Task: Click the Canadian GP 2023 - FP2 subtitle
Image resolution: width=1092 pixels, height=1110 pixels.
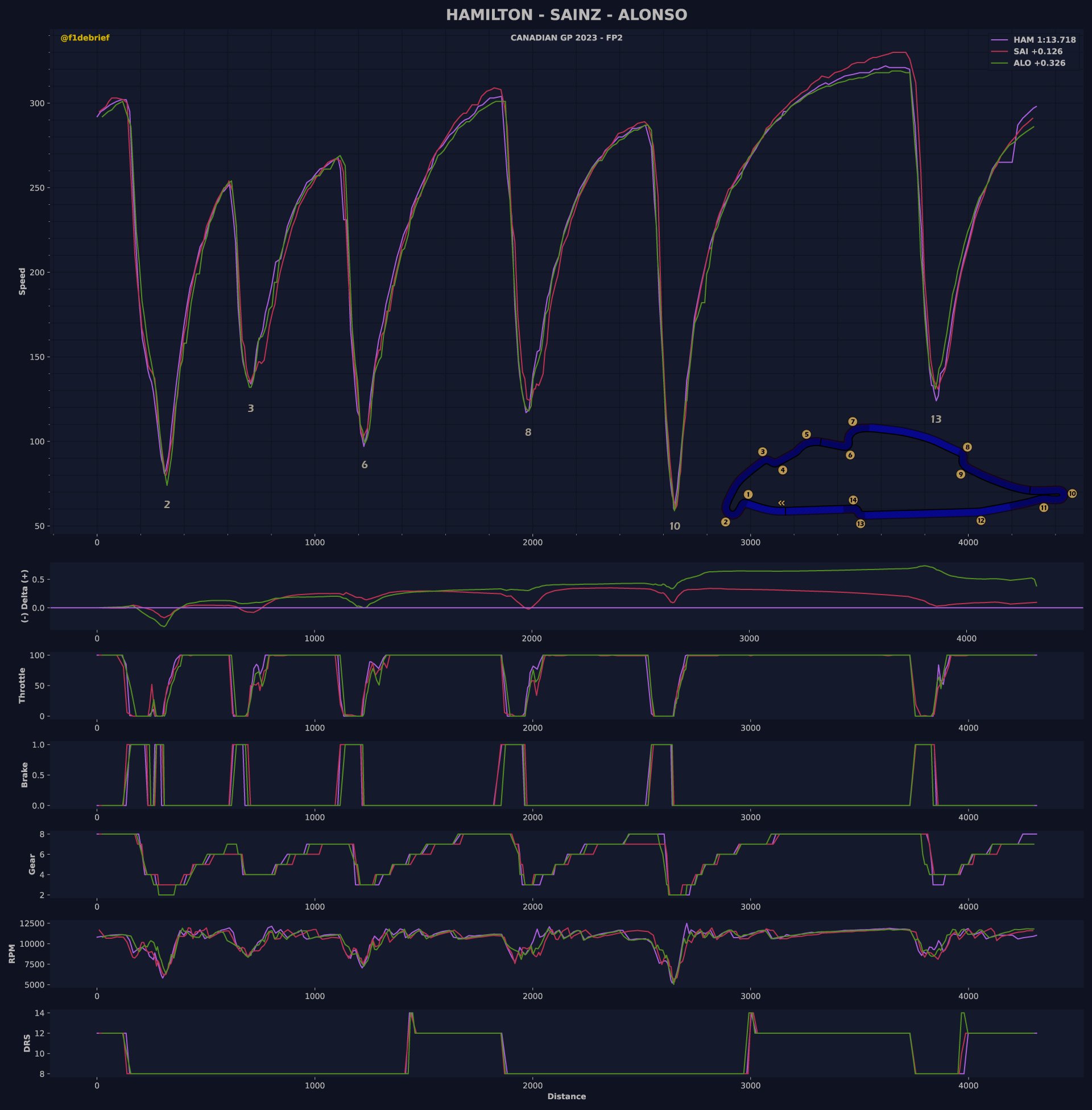Action: [566, 38]
